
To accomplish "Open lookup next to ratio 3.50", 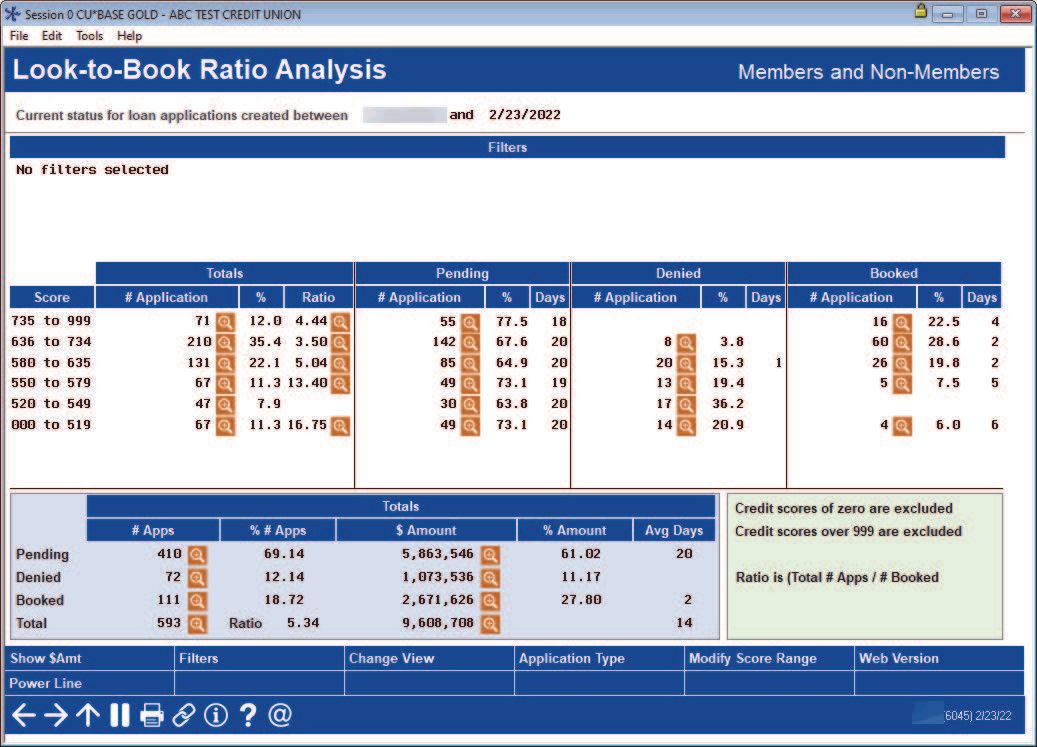I will (x=340, y=342).
